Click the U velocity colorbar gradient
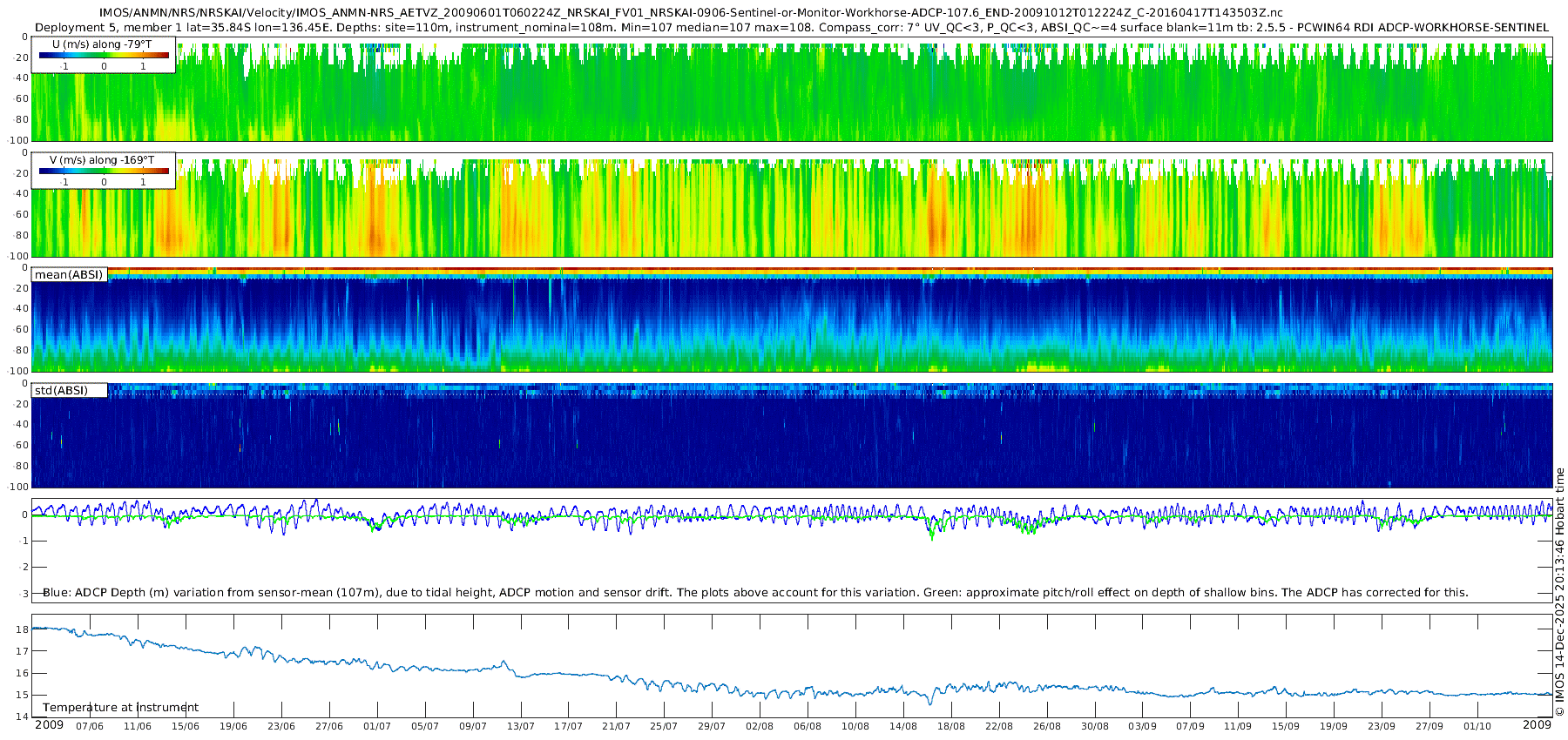Image resolution: width=1568 pixels, height=740 pixels. pos(104,56)
